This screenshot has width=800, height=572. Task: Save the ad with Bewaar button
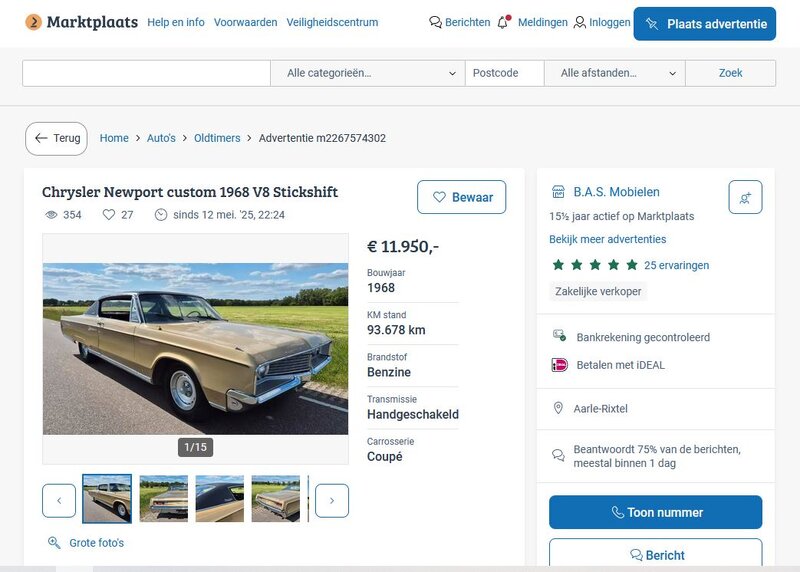click(462, 197)
